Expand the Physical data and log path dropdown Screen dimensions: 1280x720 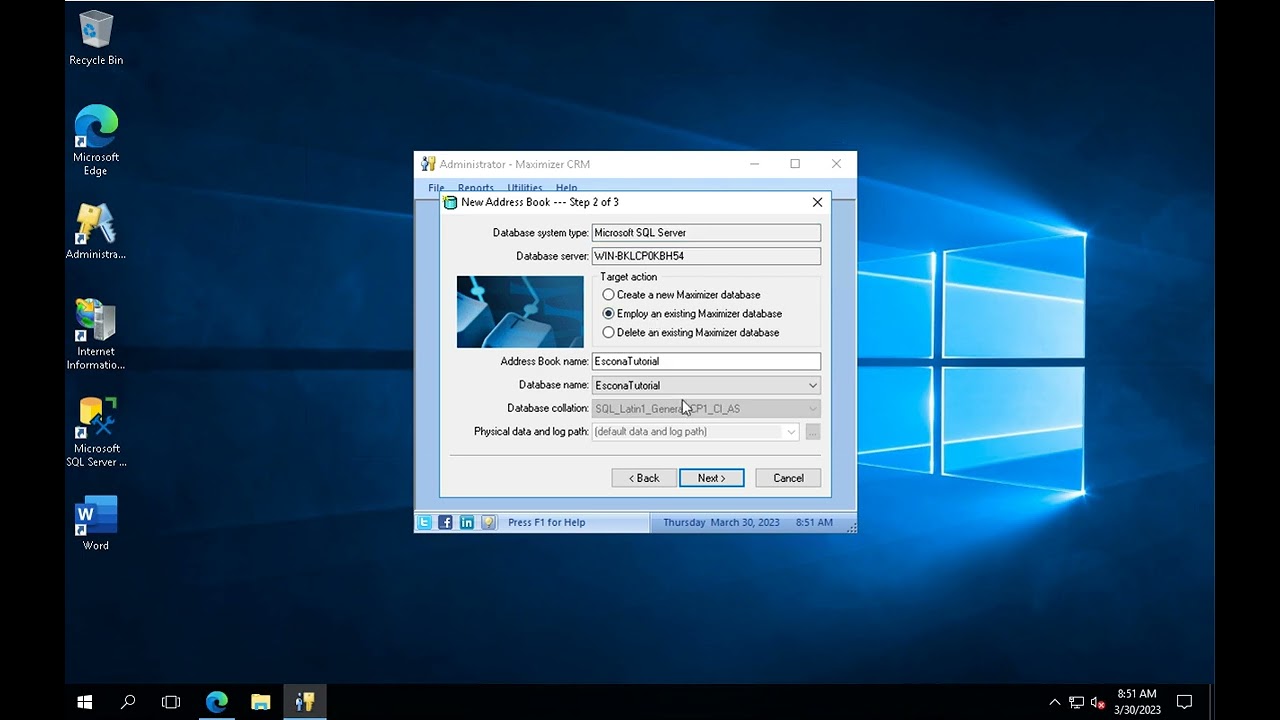tap(790, 432)
